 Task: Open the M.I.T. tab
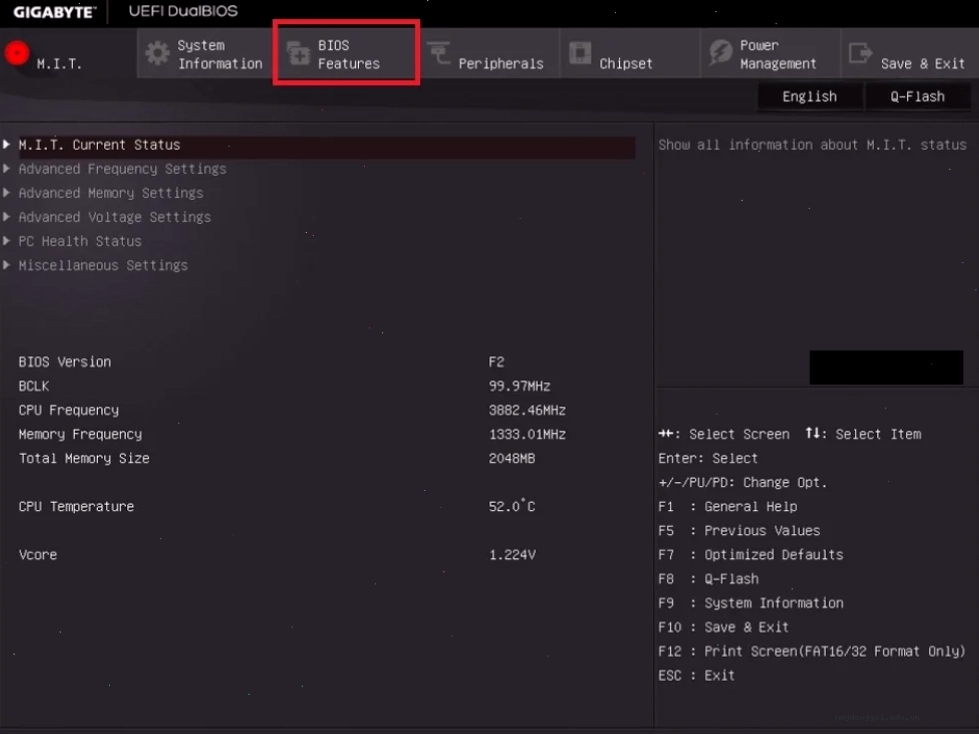coord(68,53)
